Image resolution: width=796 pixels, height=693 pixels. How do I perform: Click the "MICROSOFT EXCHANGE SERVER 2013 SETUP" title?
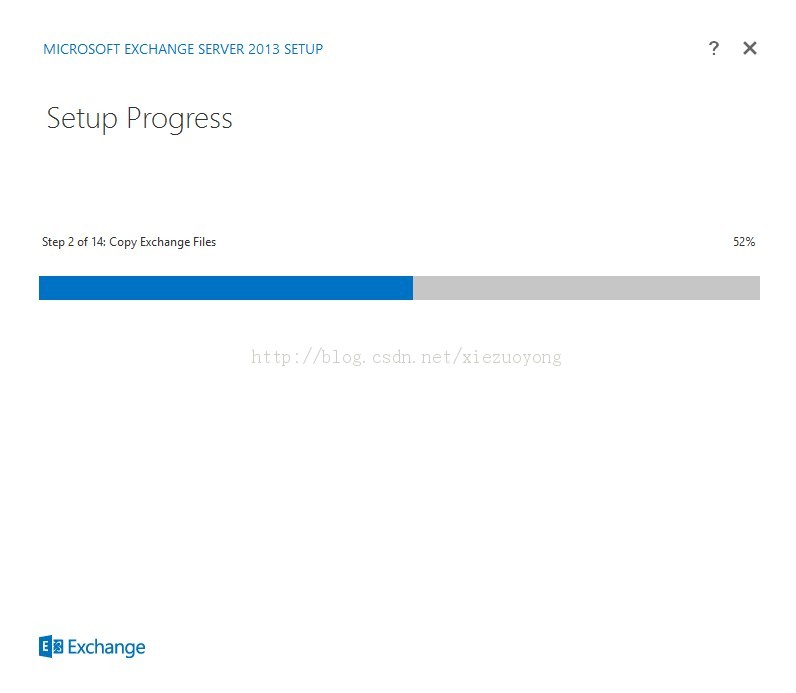tap(183, 49)
